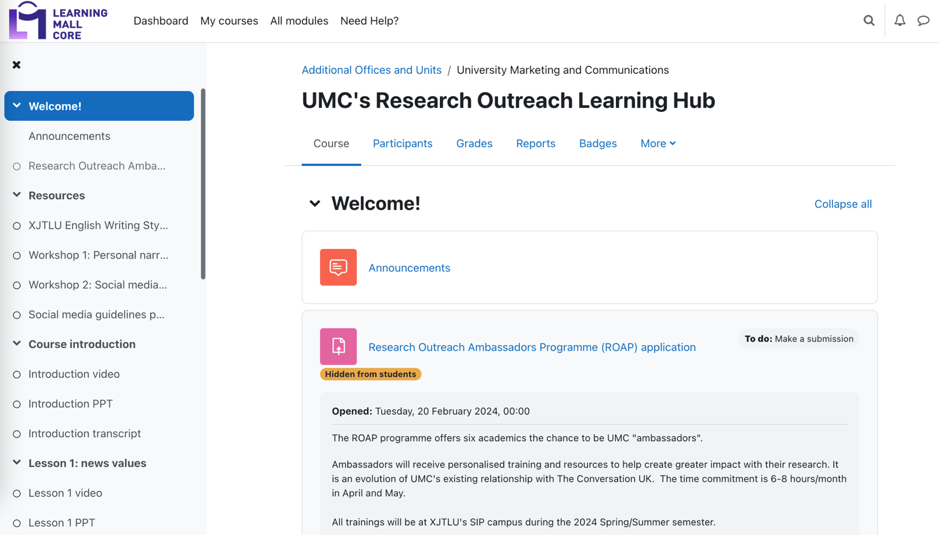The image size is (939, 535).
Task: Click the Learning Mall Core logo
Action: click(58, 21)
